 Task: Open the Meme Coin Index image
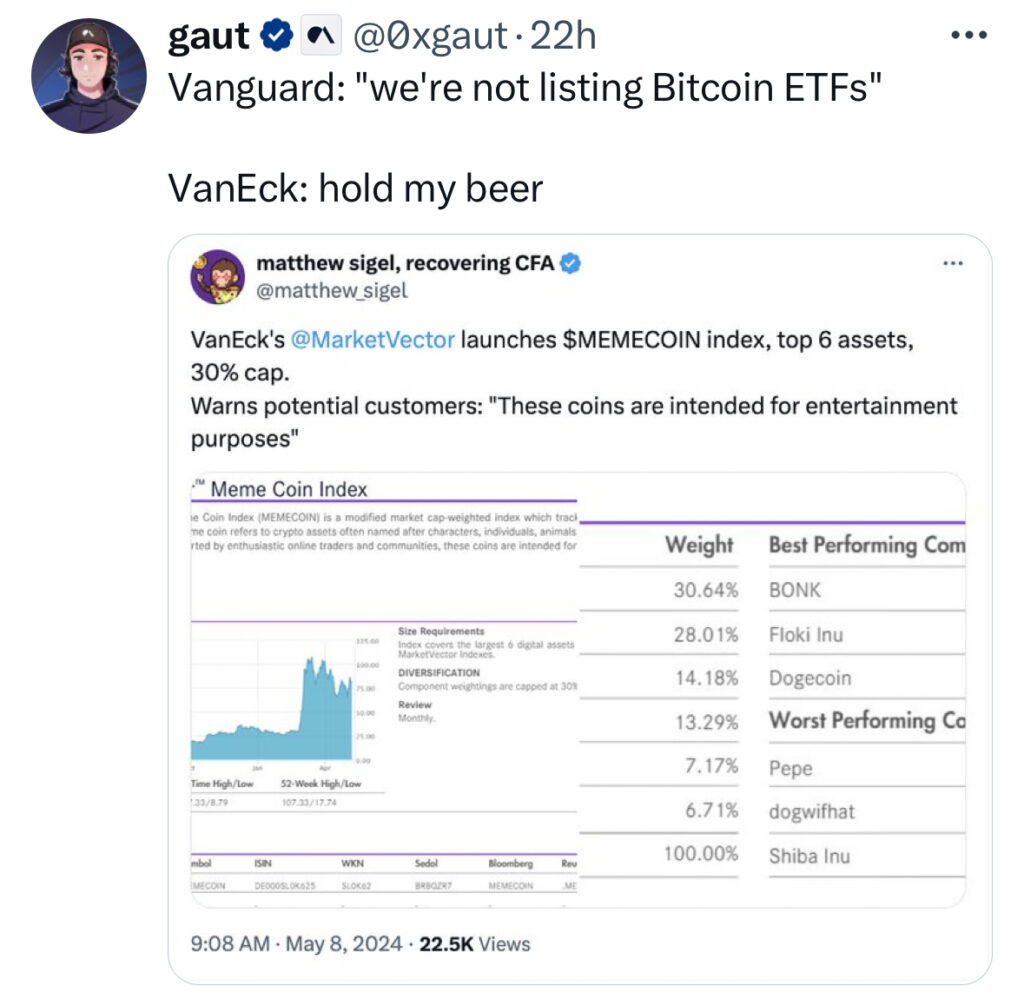click(578, 690)
